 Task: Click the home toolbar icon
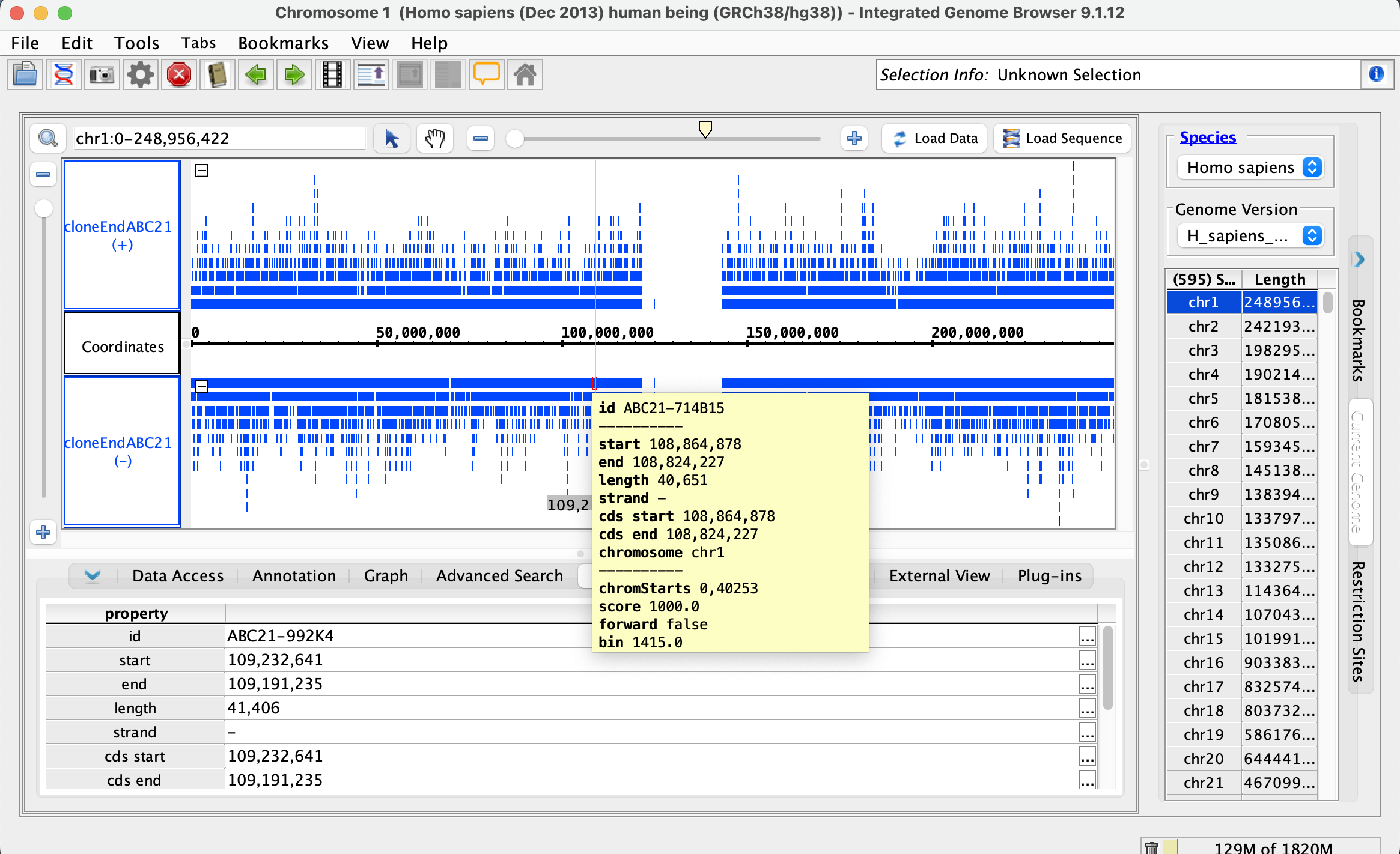[525, 75]
